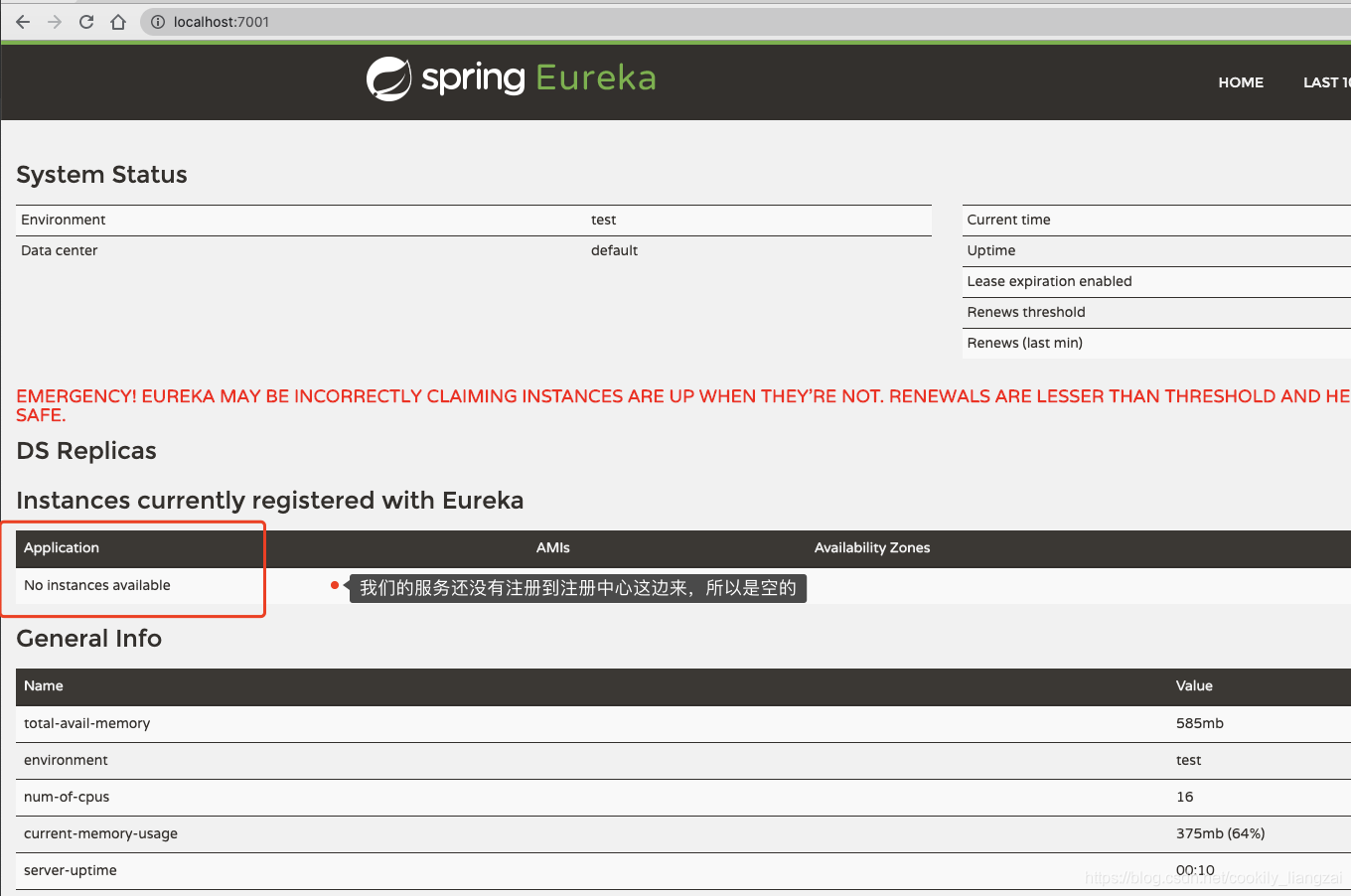Click the 375mb (64%) value
This screenshot has width=1351, height=896.
click(1221, 833)
